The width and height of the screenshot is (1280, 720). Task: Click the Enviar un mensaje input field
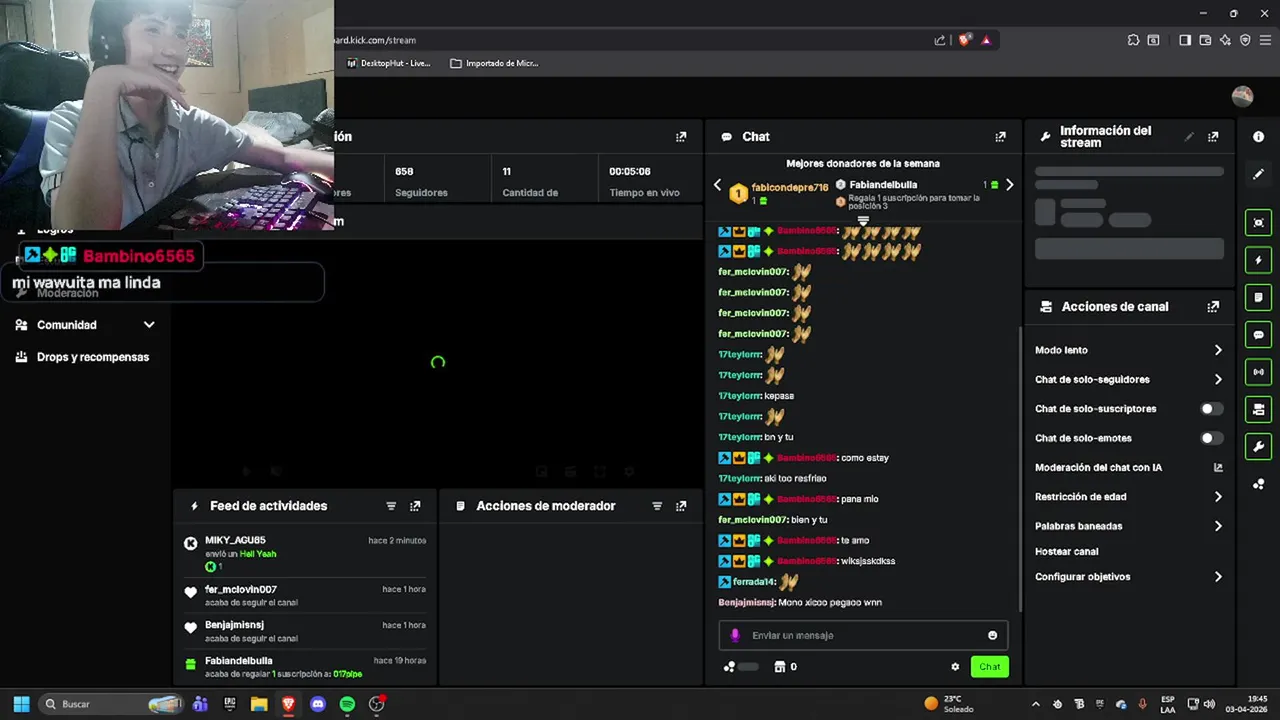pyautogui.click(x=864, y=635)
